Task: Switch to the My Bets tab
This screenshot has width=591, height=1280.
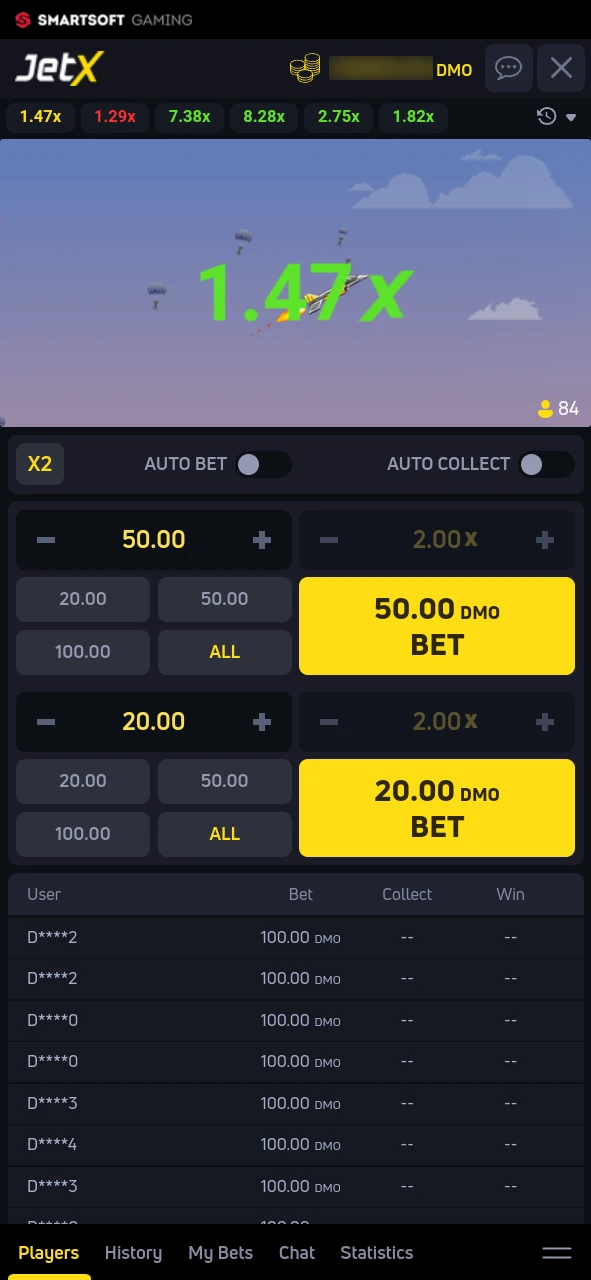Action: click(x=220, y=1252)
